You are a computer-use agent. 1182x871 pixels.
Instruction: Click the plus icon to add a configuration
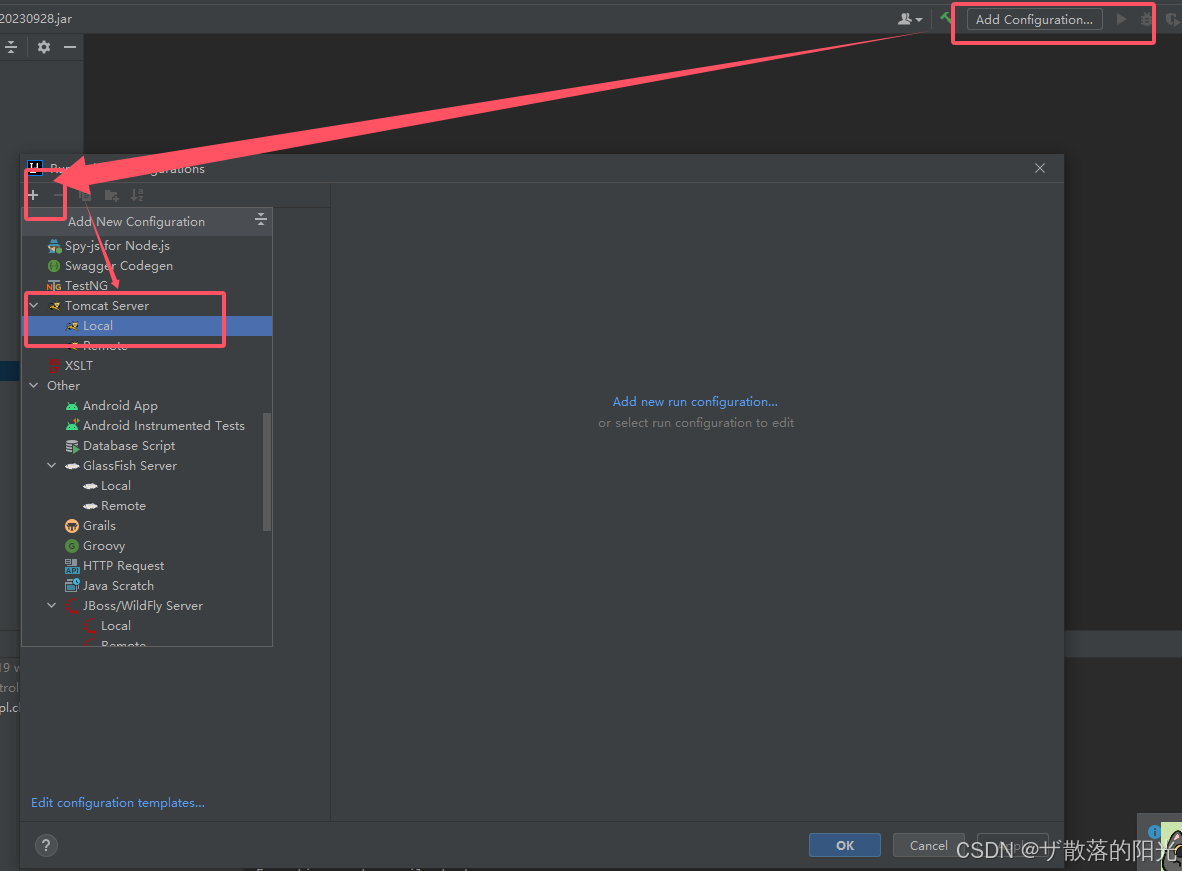coord(32,194)
